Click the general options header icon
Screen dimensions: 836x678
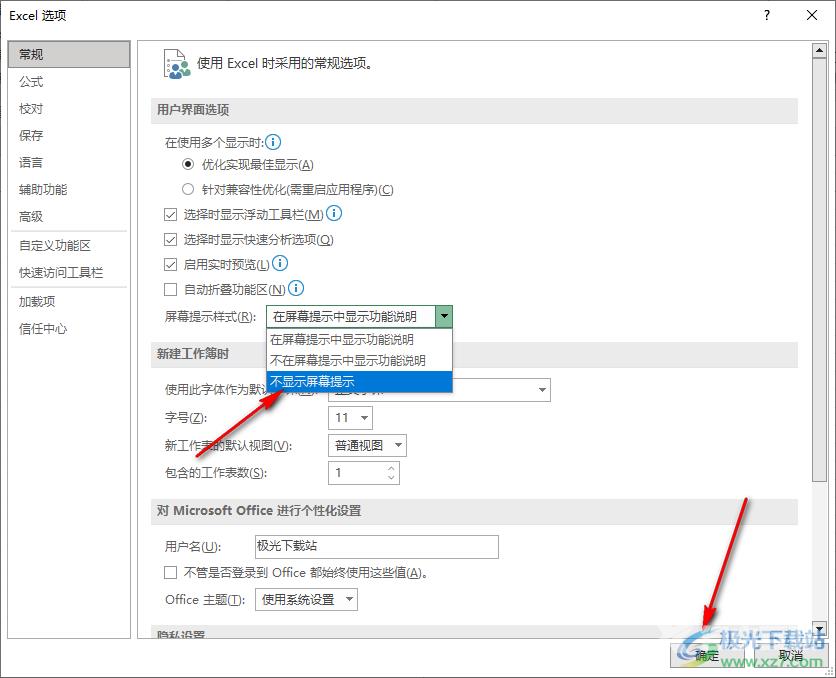click(x=176, y=64)
